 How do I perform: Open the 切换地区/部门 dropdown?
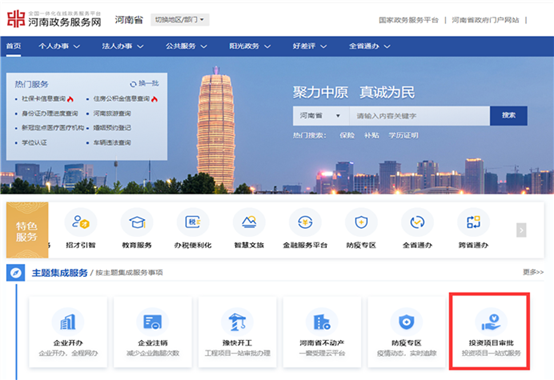(x=180, y=20)
